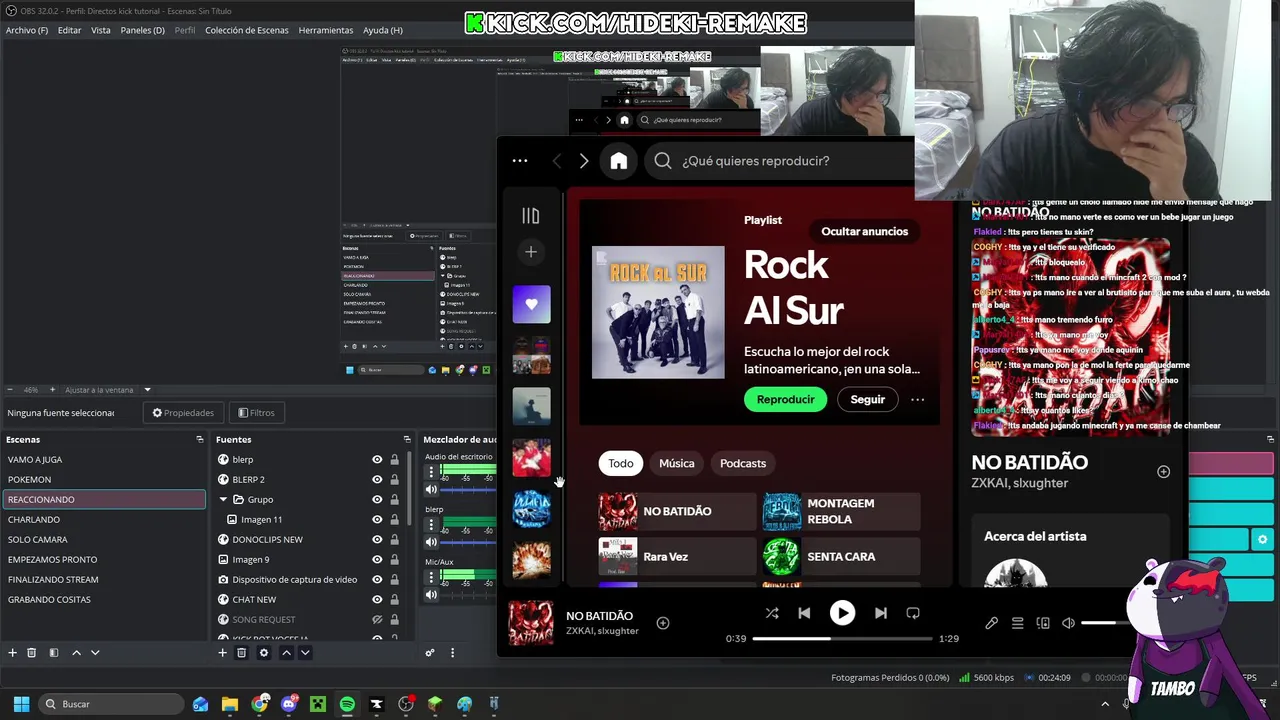Remove source with Fuentes trash icon

point(242,653)
